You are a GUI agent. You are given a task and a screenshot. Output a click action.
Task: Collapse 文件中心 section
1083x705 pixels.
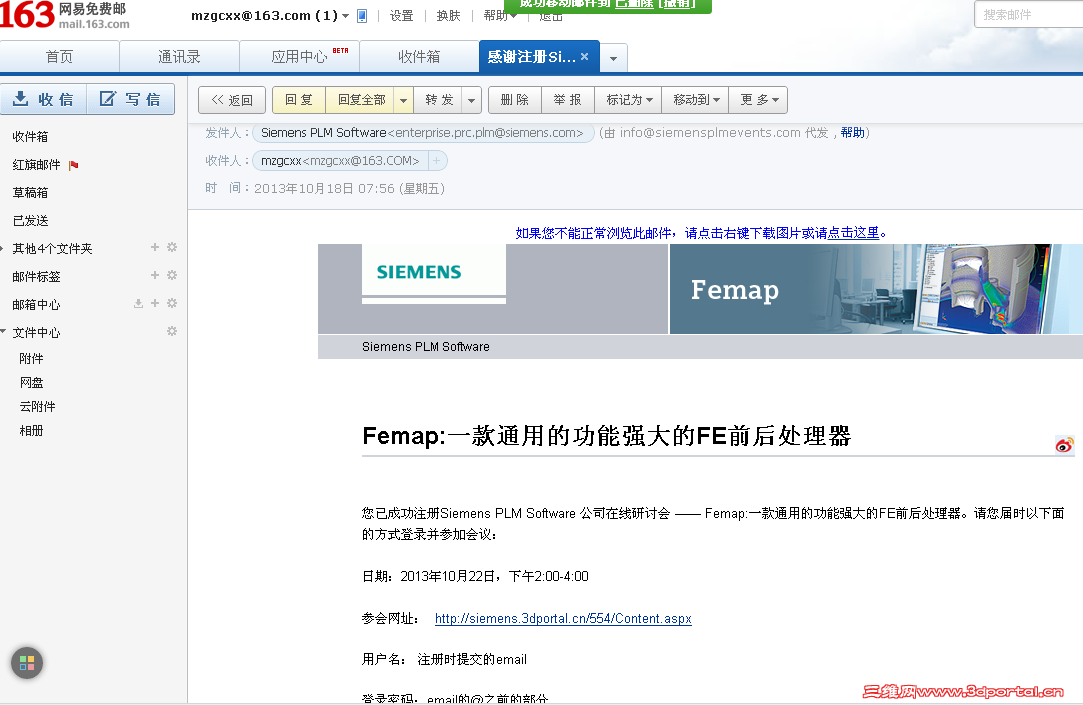pos(3,332)
